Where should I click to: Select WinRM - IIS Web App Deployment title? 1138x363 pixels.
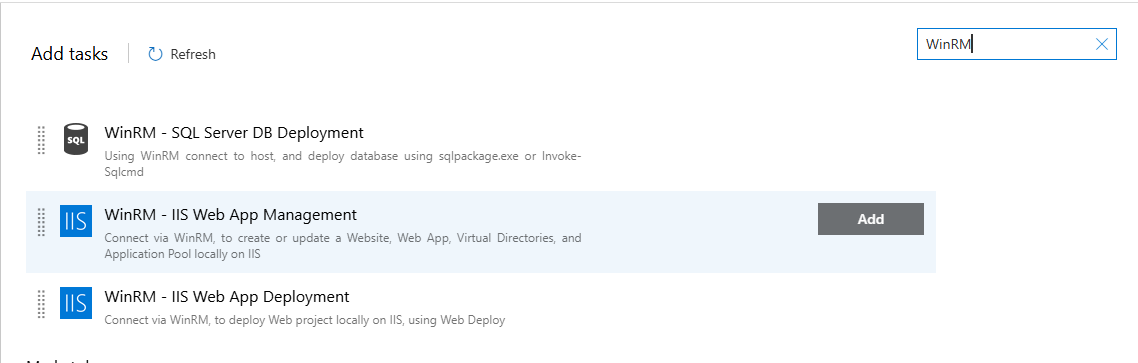click(227, 297)
